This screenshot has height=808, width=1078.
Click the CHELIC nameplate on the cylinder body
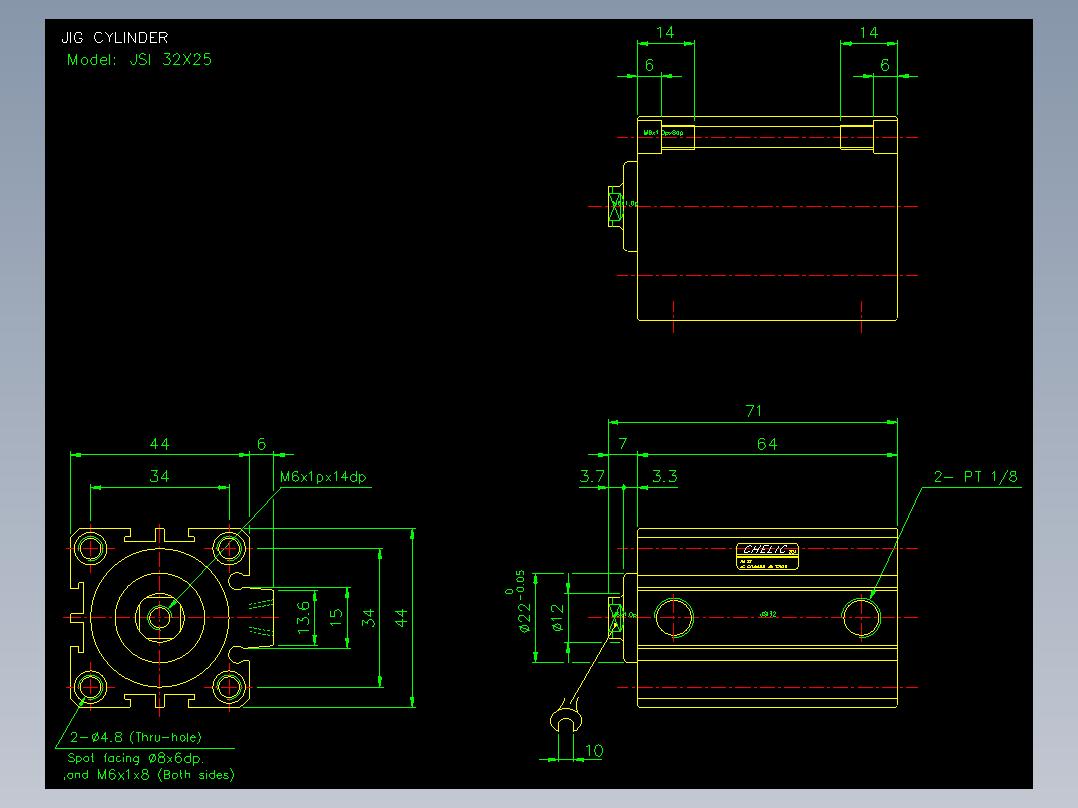pos(767,556)
